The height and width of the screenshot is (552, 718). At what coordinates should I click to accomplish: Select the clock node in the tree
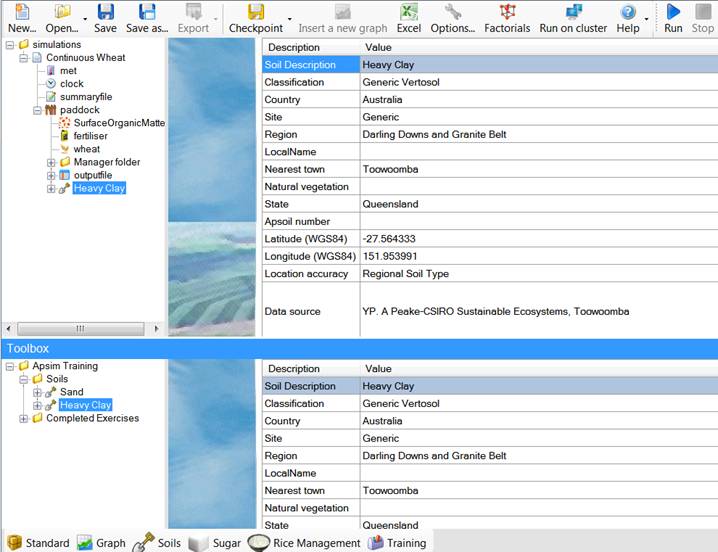click(x=71, y=84)
